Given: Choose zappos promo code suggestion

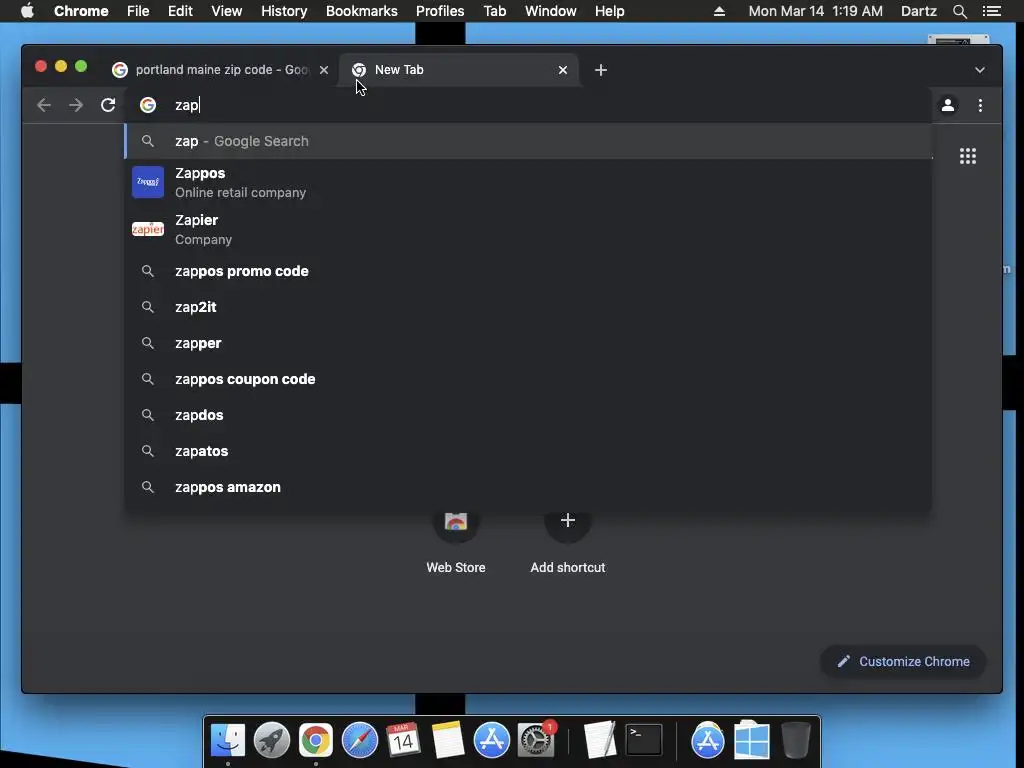Looking at the screenshot, I should 528,271.
